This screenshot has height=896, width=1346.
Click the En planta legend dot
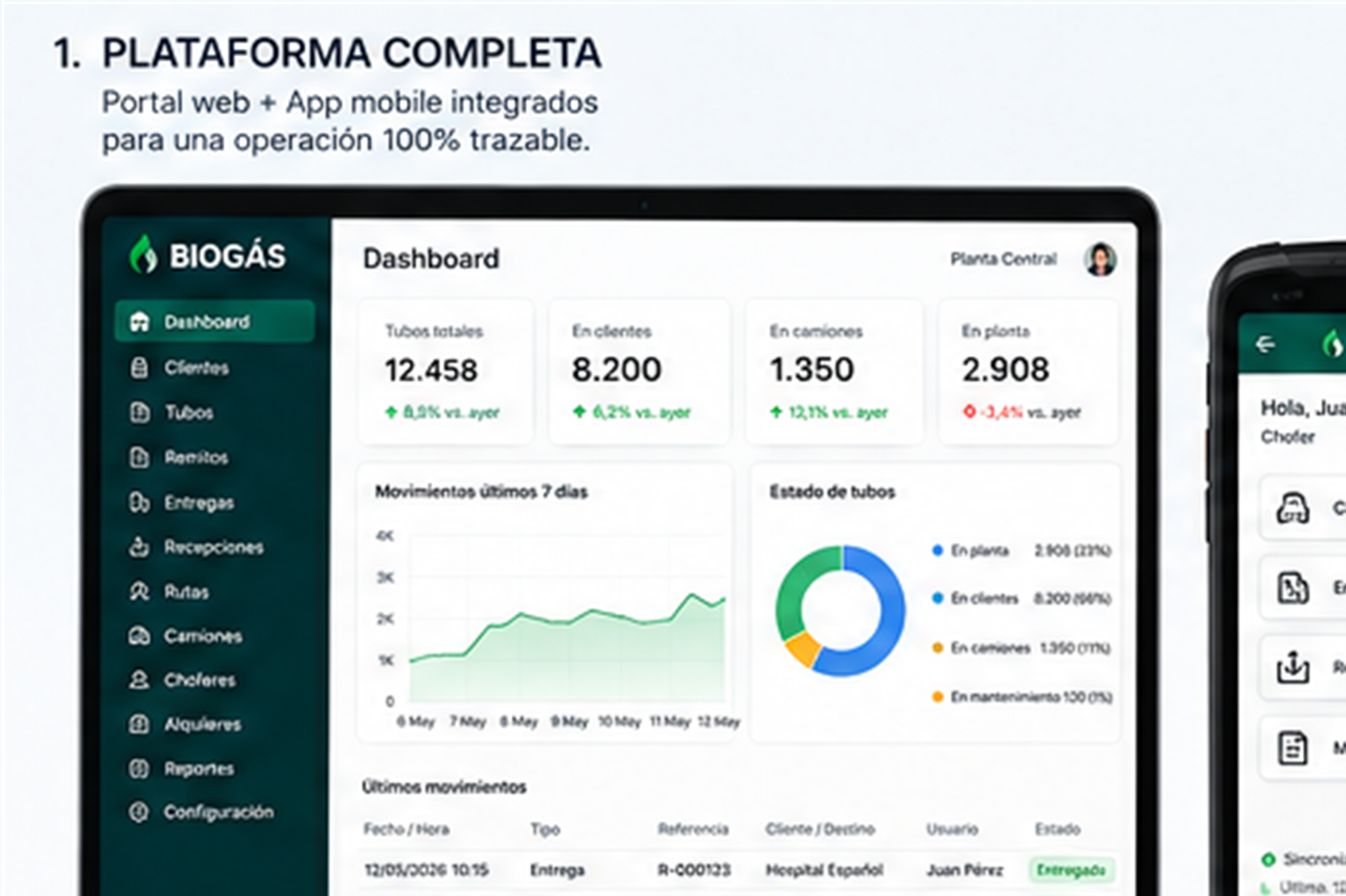click(937, 550)
